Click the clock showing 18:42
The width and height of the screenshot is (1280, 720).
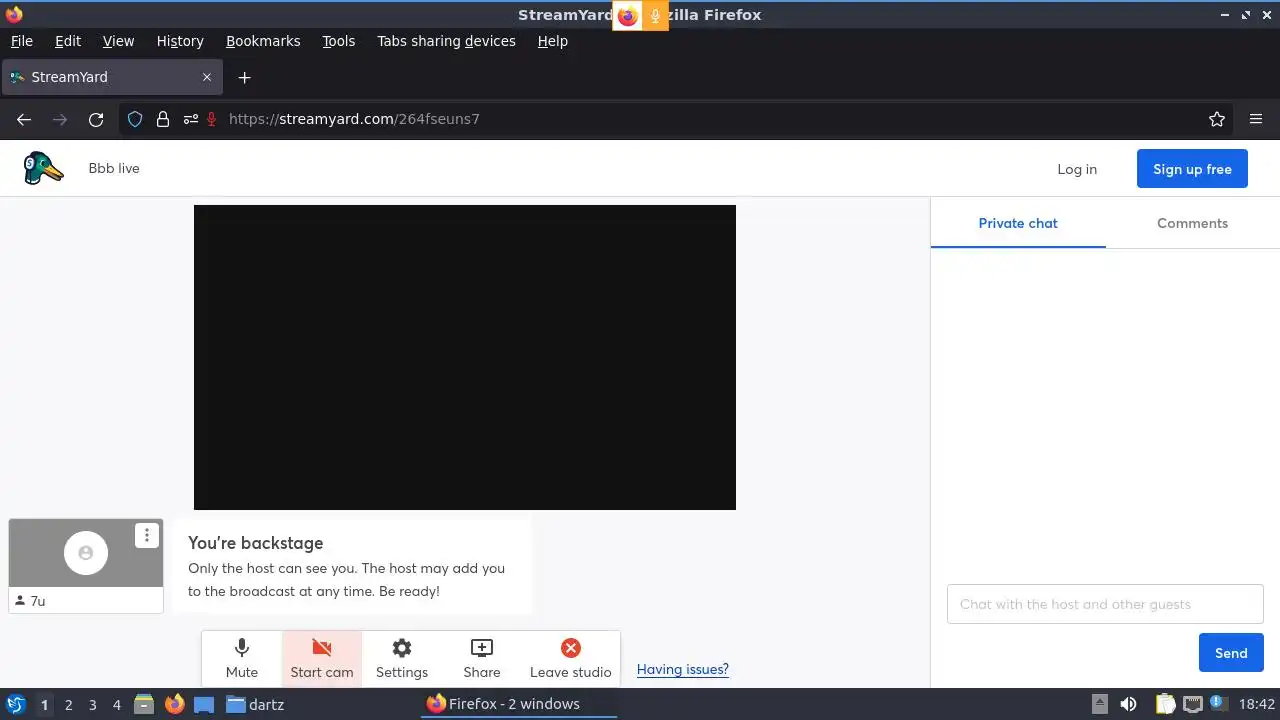[1257, 704]
